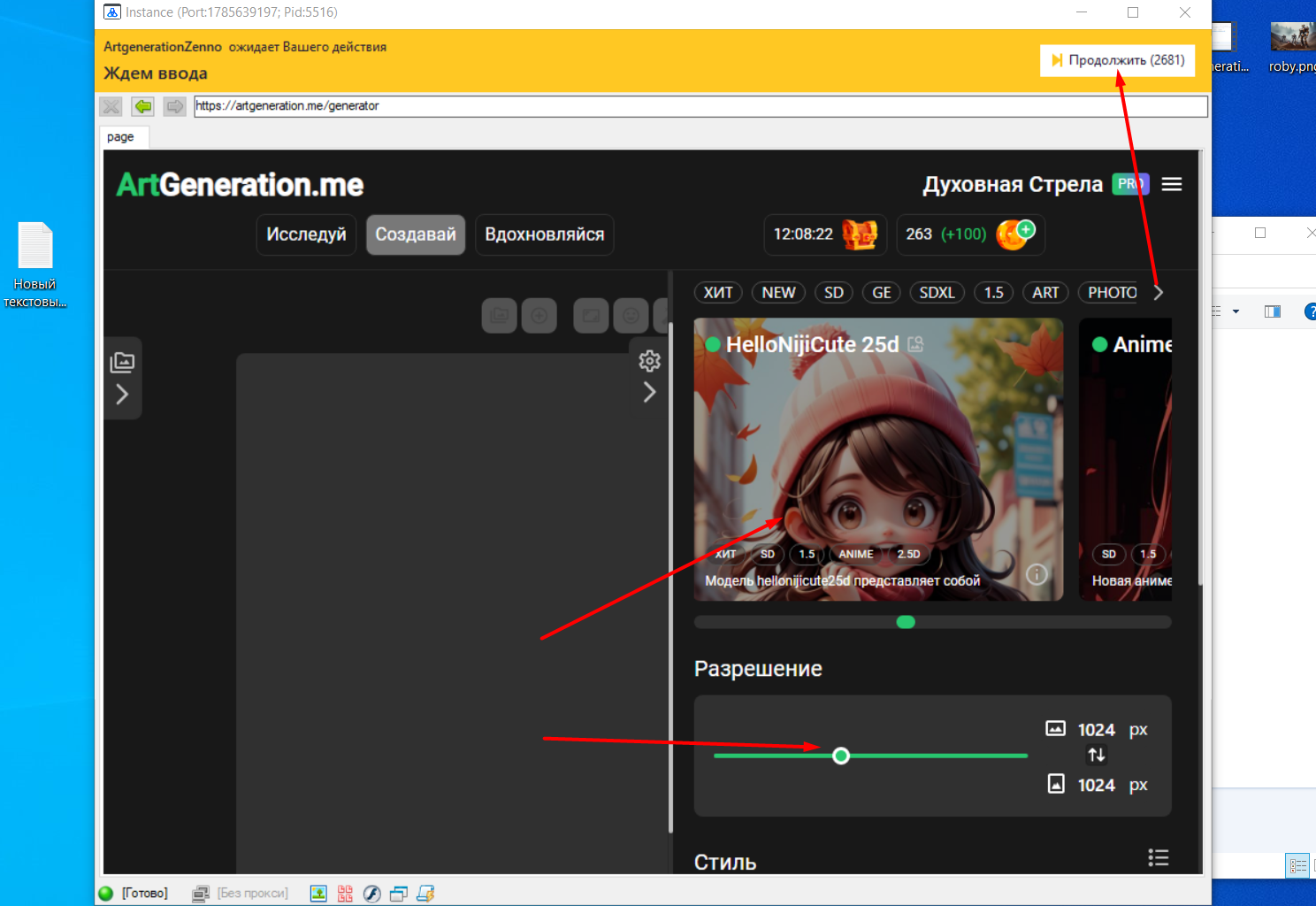Image resolution: width=1316 pixels, height=906 pixels.
Task: Toggle the swap dimensions arrows between 1024 values
Action: click(x=1096, y=755)
